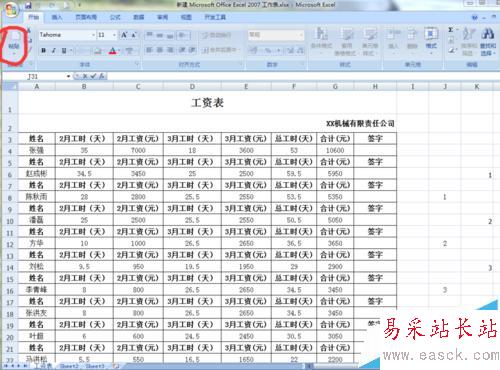Toggle Italic formatting
Image resolution: width=500 pixels, height=370 pixels.
(x=54, y=51)
